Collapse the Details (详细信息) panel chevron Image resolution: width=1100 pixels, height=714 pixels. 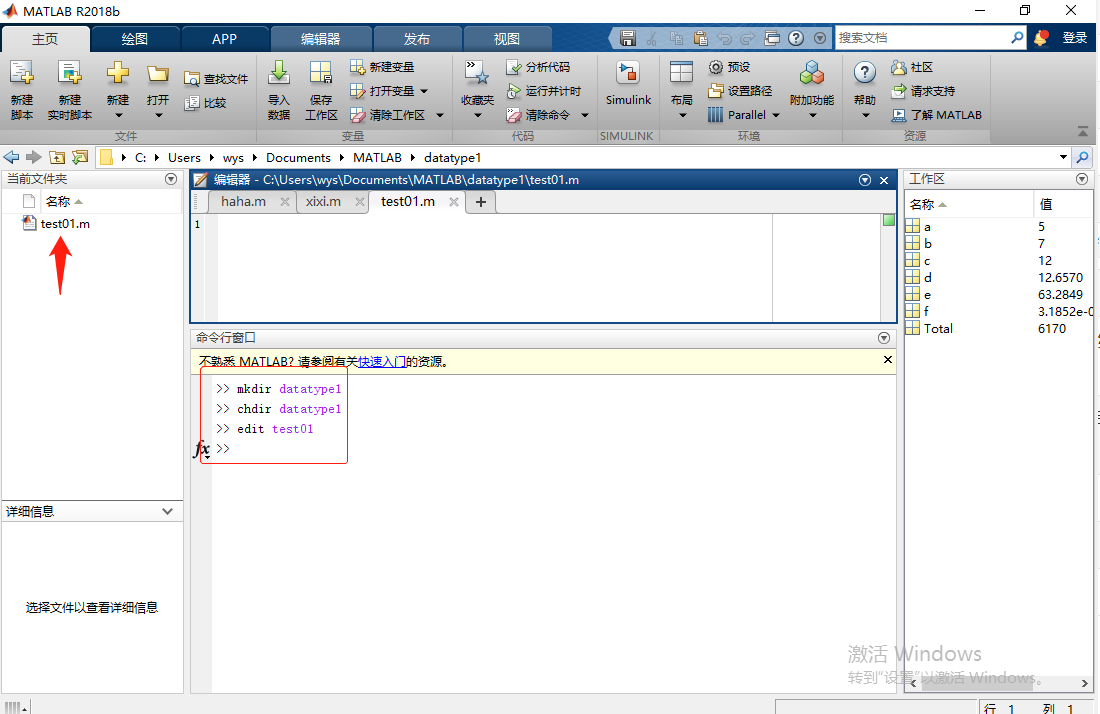(167, 511)
